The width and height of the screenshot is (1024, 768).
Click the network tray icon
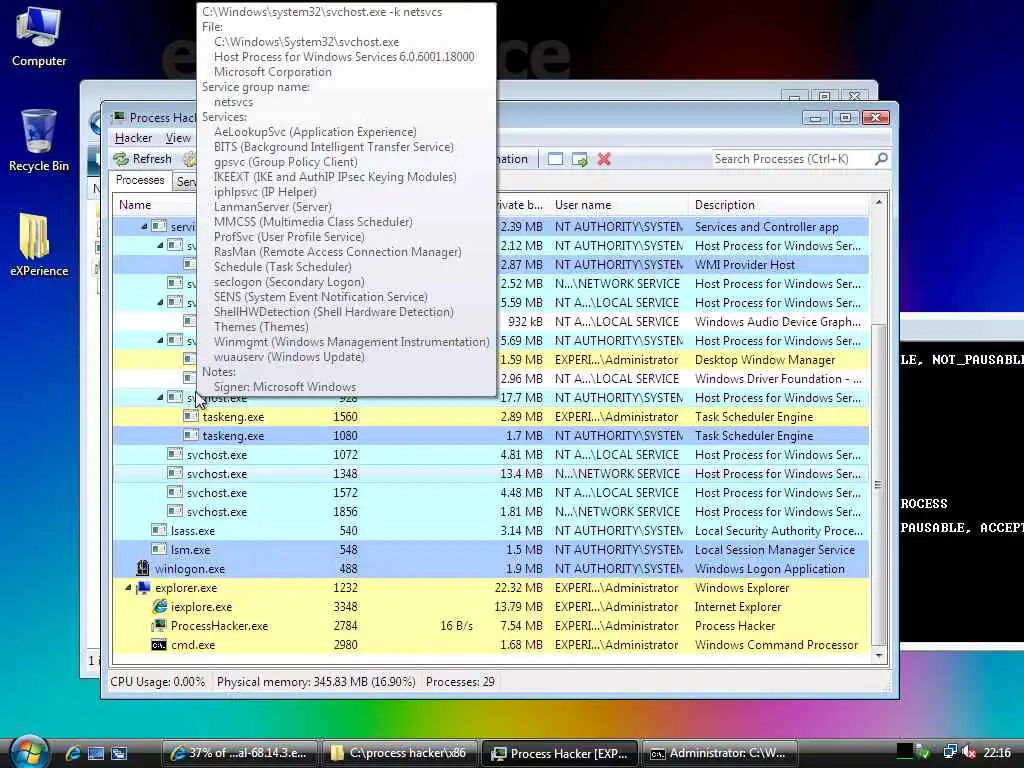point(950,752)
